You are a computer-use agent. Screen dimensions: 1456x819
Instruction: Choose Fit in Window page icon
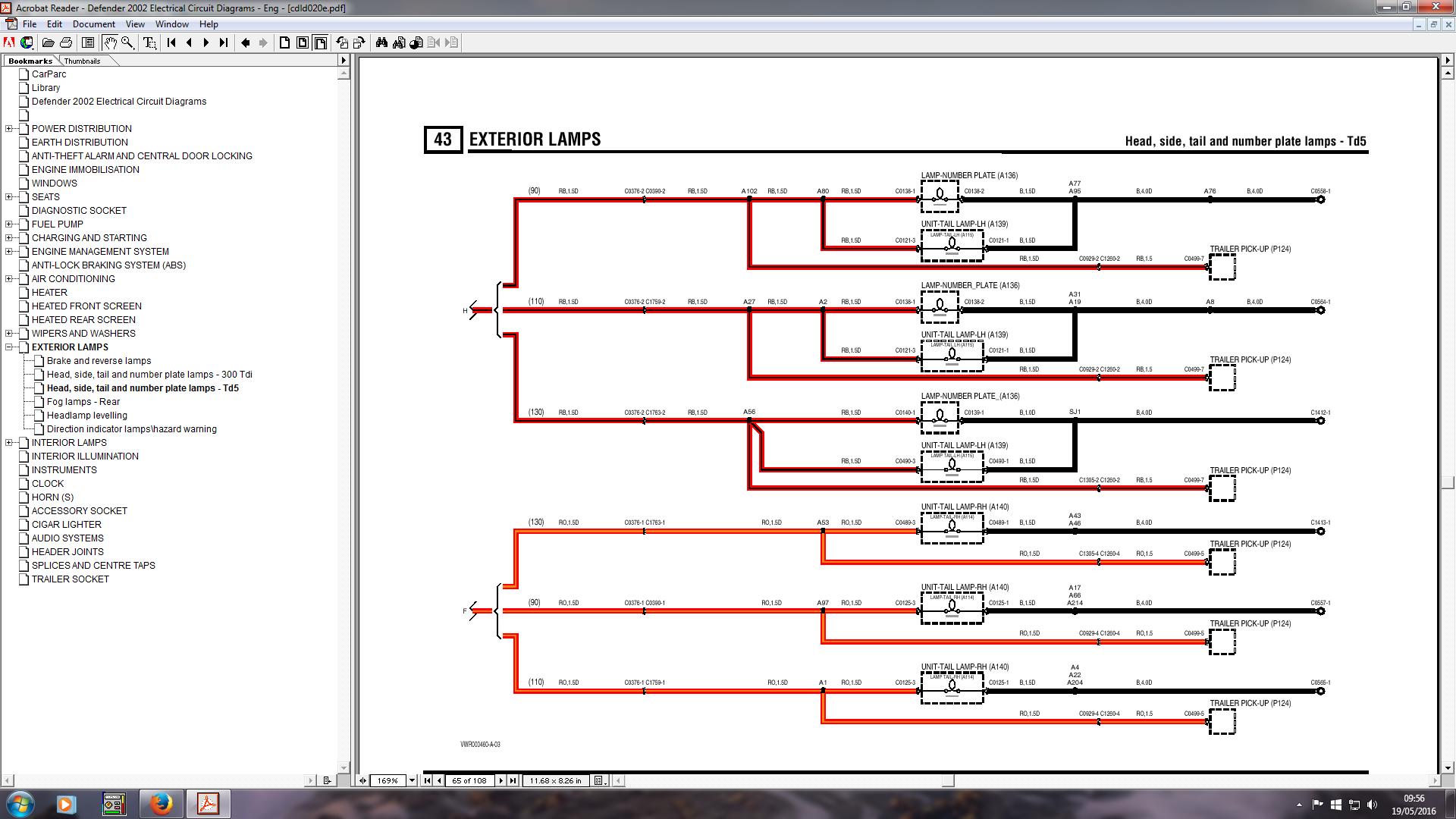click(x=303, y=42)
